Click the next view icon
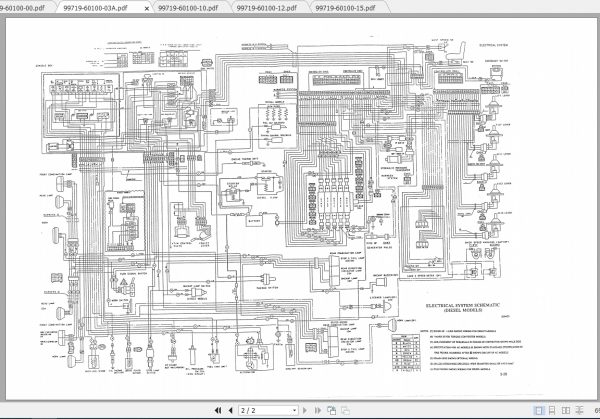 (x=345, y=410)
